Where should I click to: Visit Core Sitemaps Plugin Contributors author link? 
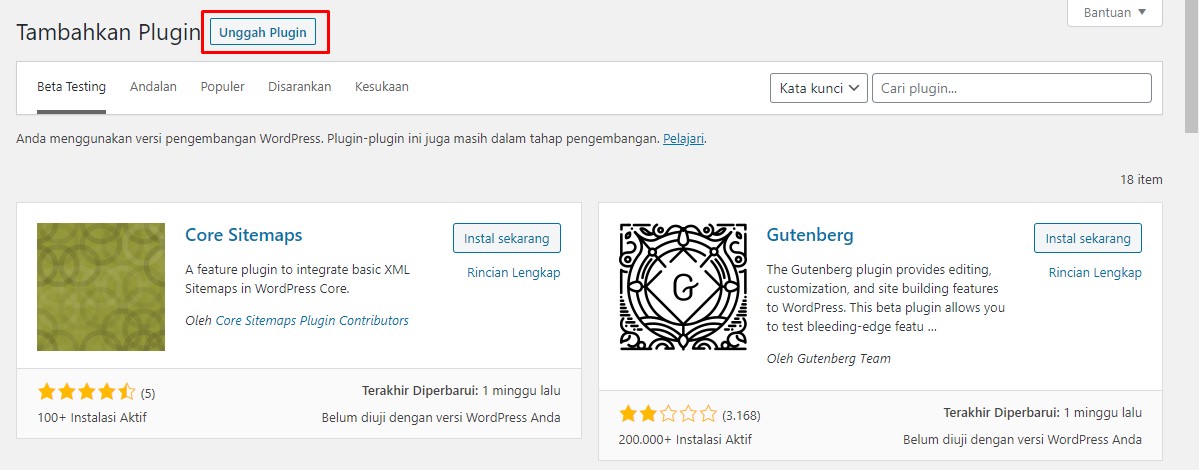point(312,321)
